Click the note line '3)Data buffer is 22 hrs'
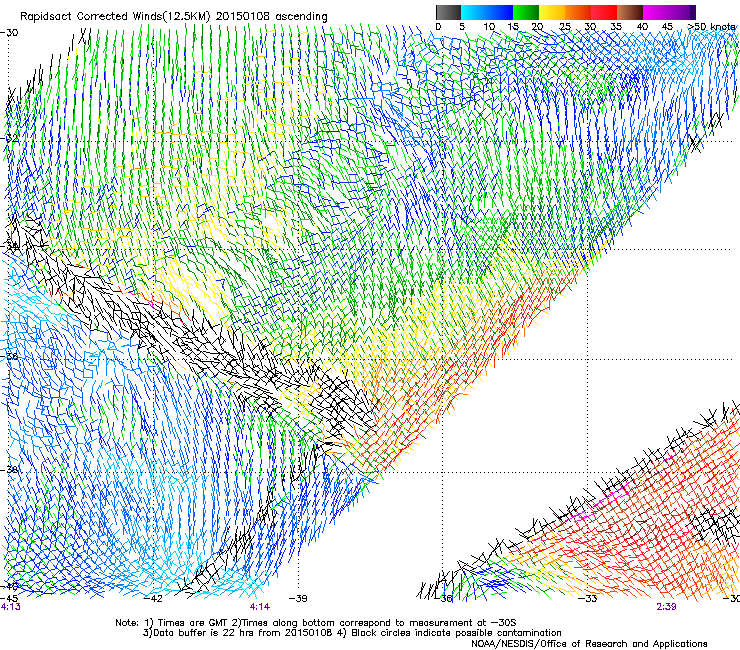 (352, 633)
